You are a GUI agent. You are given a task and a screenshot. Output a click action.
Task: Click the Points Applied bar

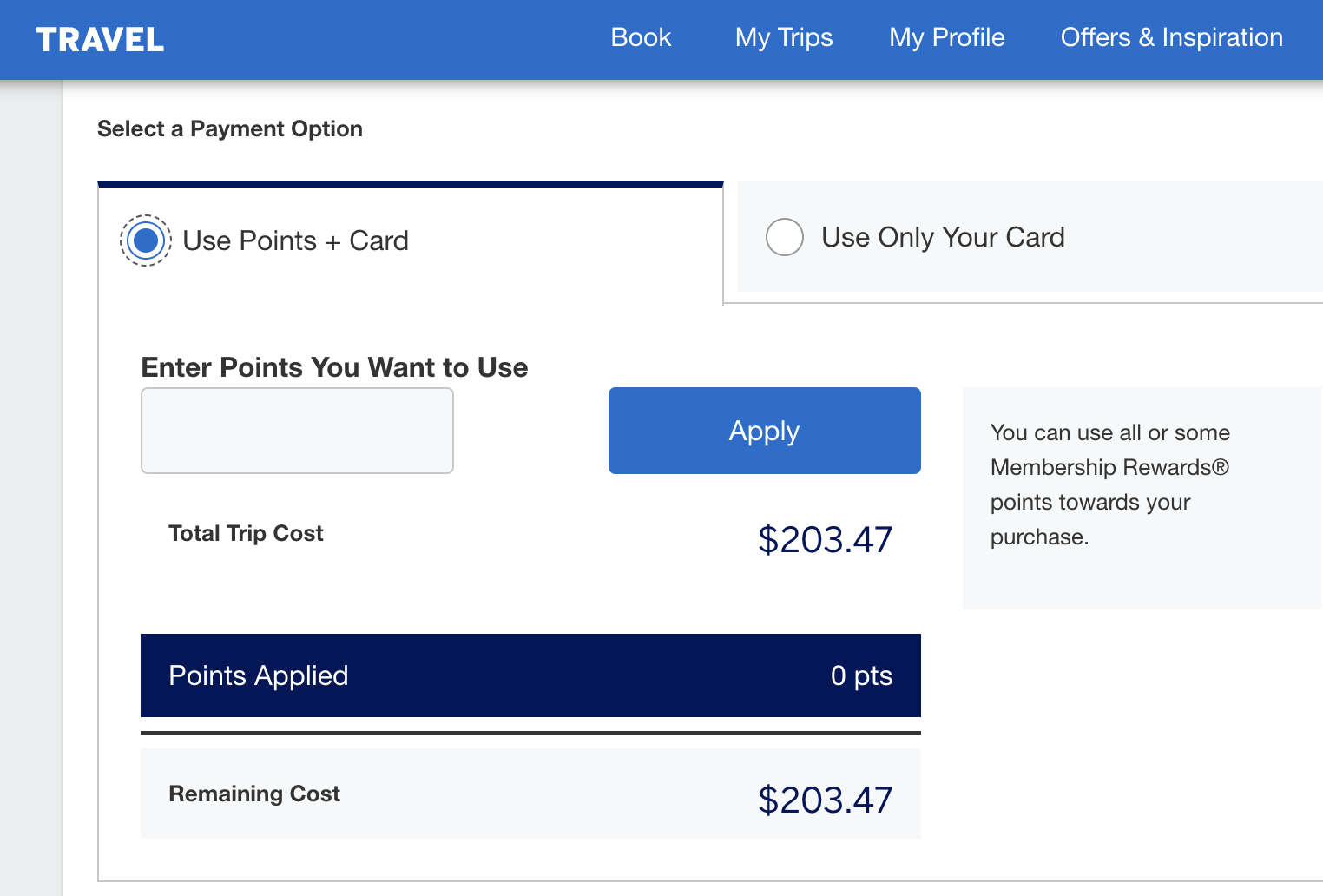(x=530, y=675)
